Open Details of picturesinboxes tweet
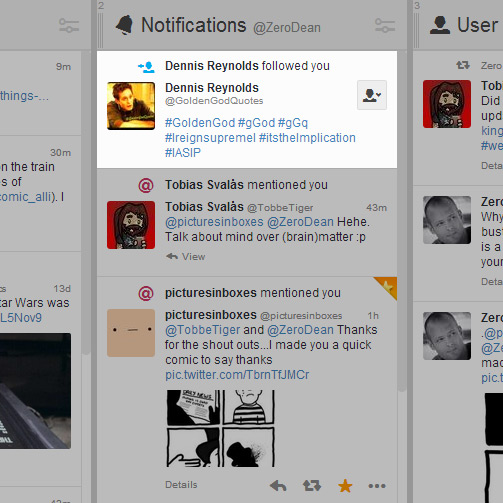This screenshot has height=503, width=503. tap(181, 485)
